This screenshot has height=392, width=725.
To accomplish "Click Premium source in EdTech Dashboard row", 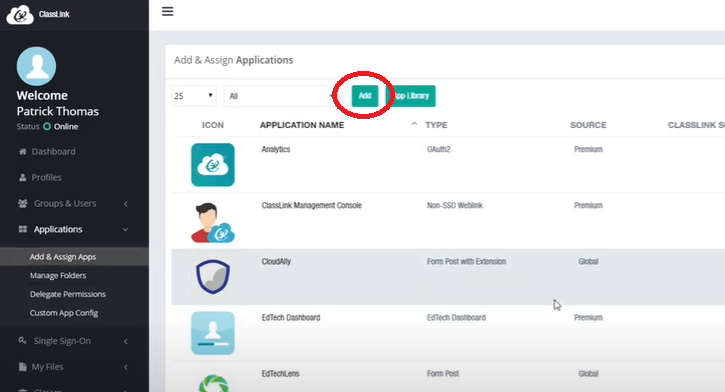I will coord(588,318).
